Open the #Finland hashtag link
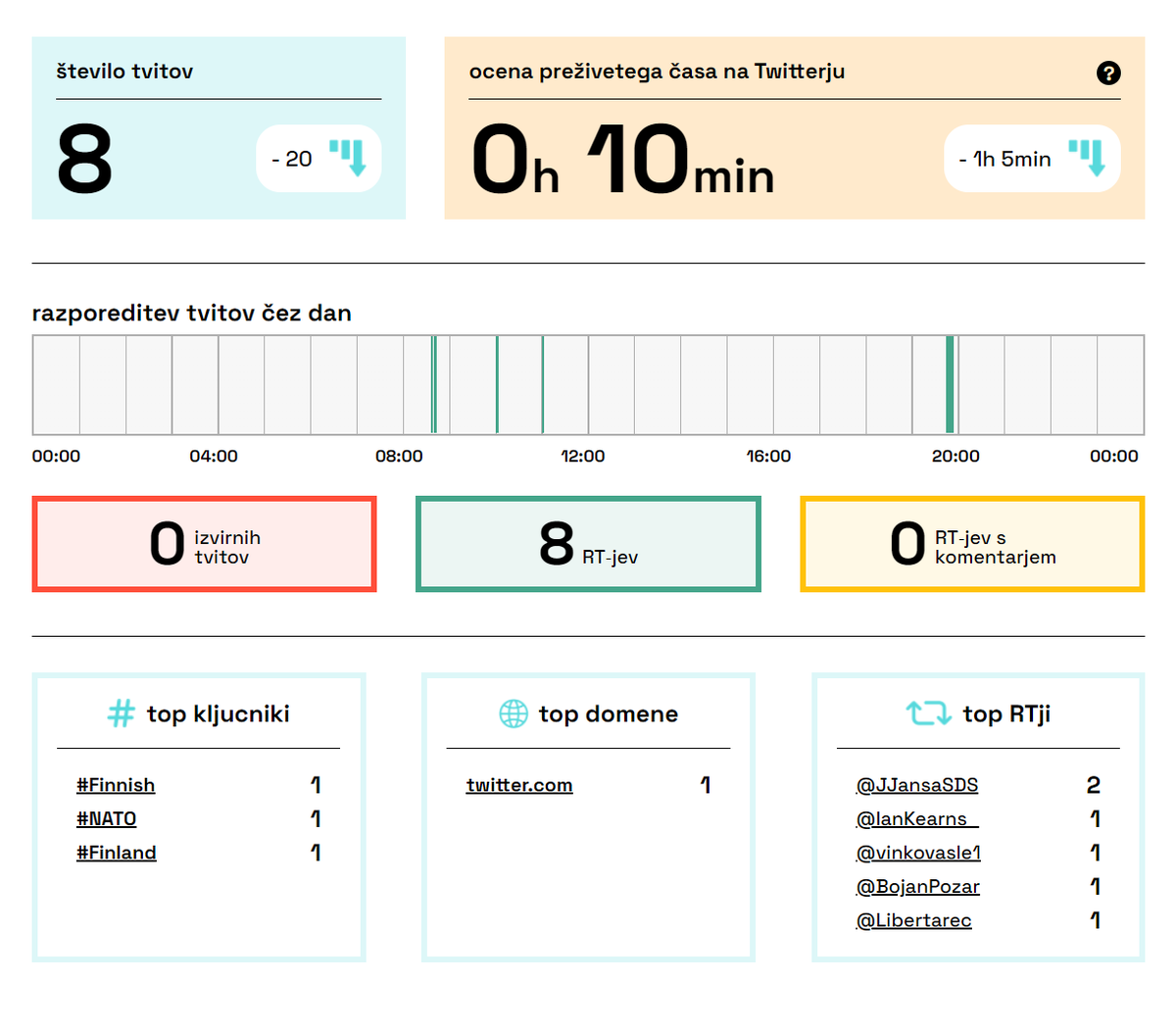The height and width of the screenshot is (1030, 1176). coord(117,853)
